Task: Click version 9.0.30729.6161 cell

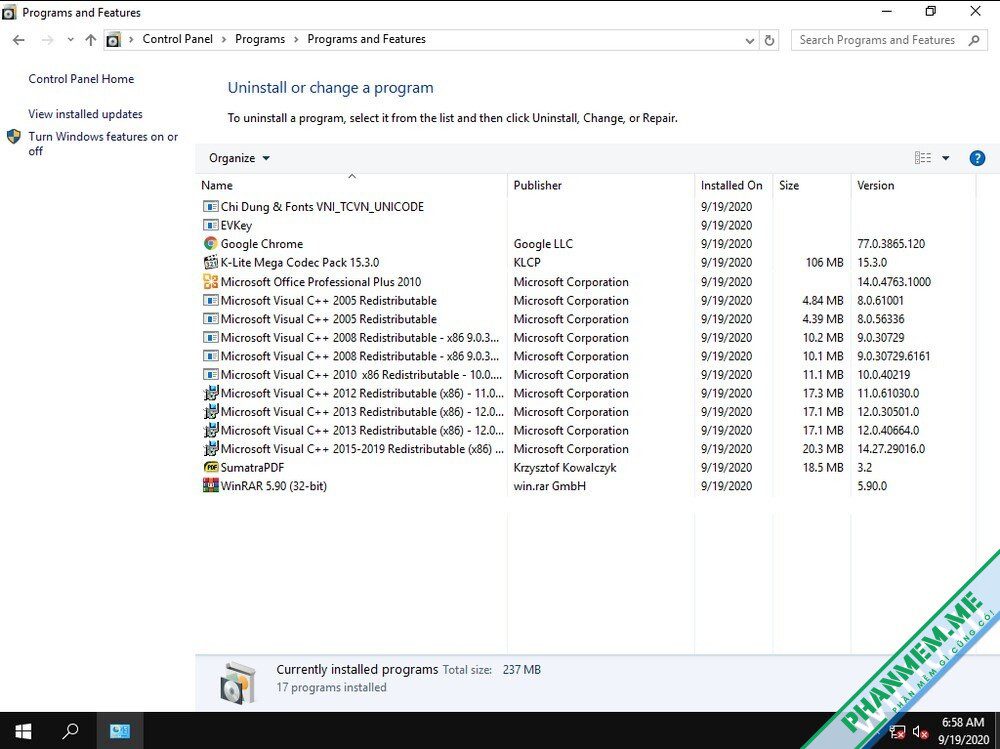Action: click(893, 356)
